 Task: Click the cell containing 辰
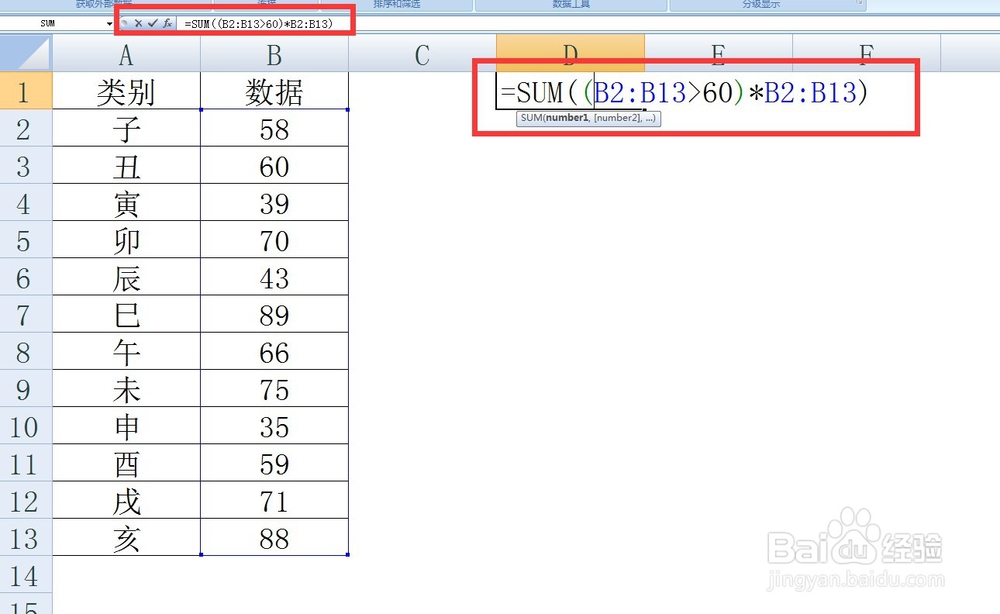[x=126, y=277]
